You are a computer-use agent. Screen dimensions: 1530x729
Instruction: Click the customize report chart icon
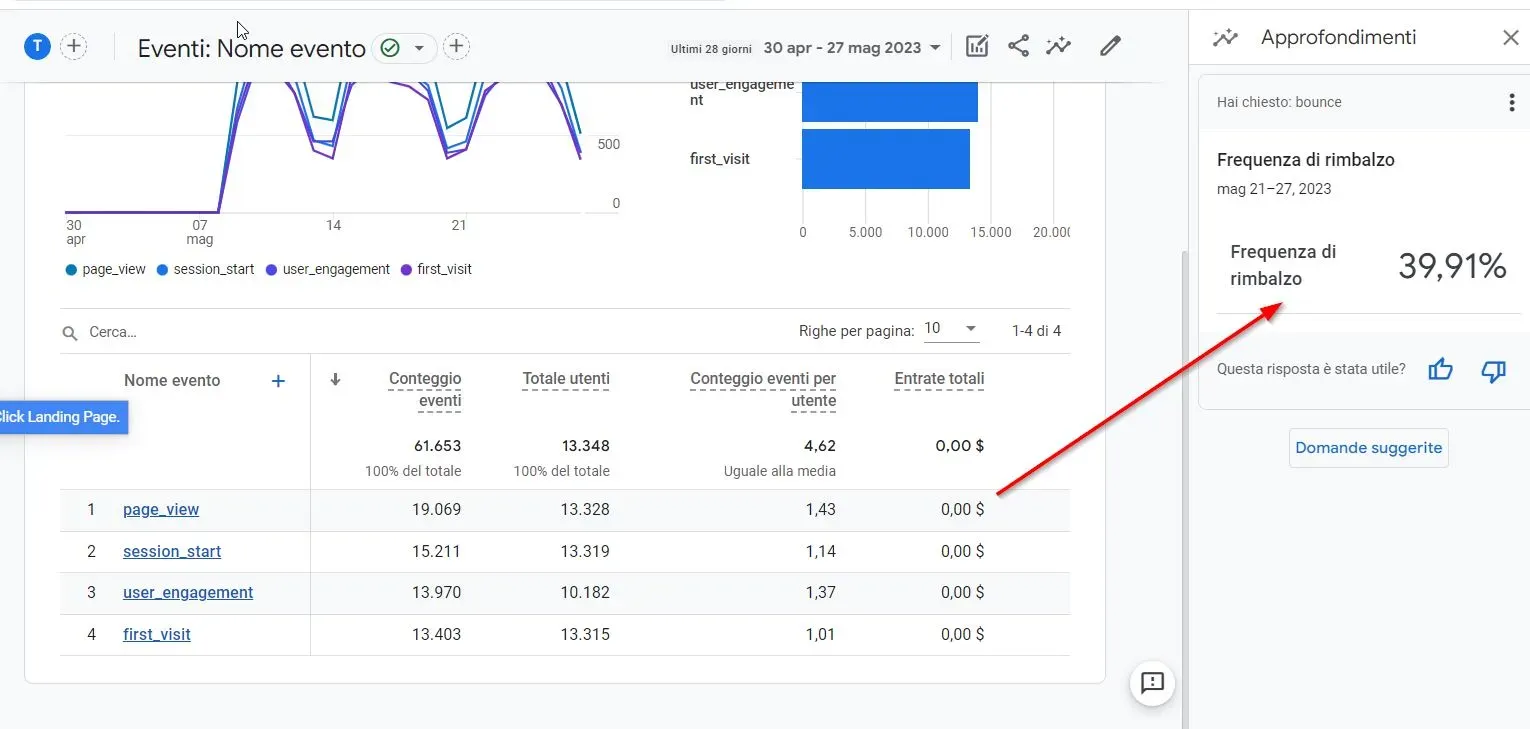pyautogui.click(x=977, y=46)
